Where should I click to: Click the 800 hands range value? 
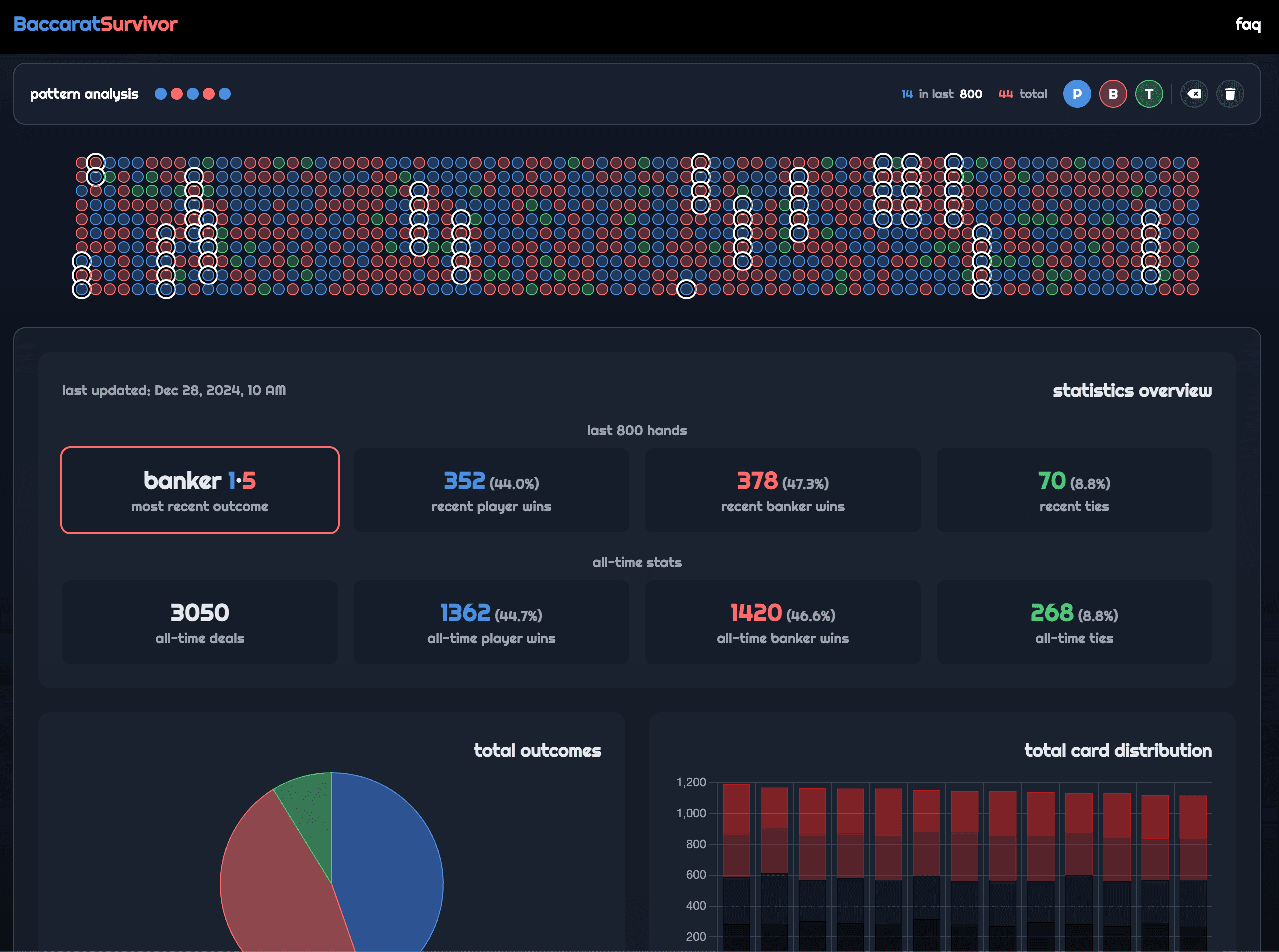coord(971,94)
